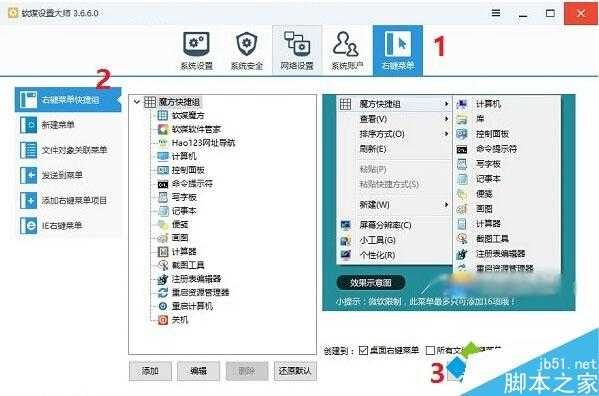Select 重启资源管理器 icon in the tree
This screenshot has width=599, height=396.
pyautogui.click(x=163, y=293)
